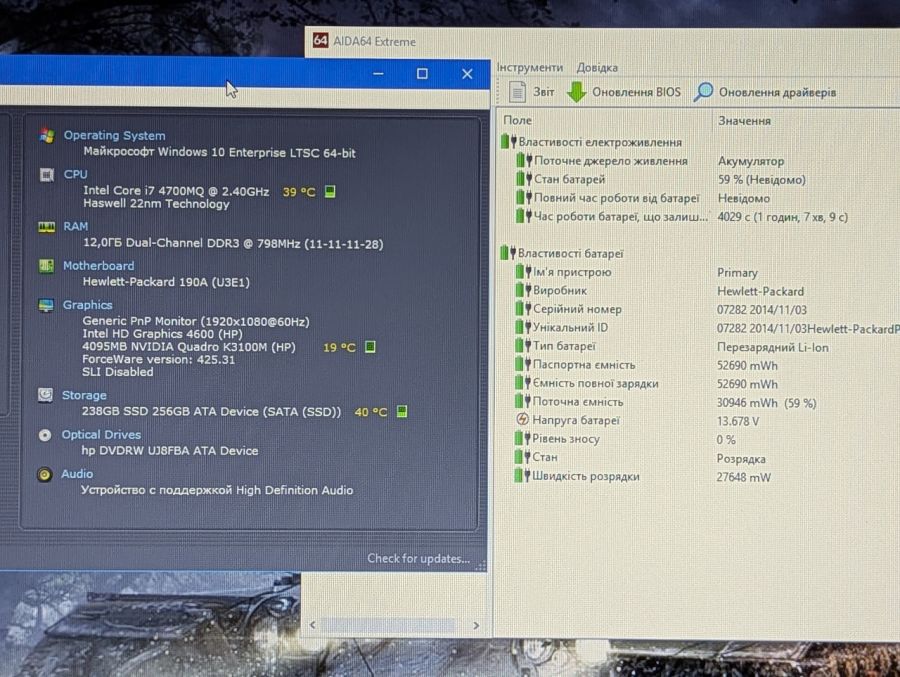Click the 30946 mWh (59 %) value
This screenshot has width=900, height=677.
(x=766, y=403)
